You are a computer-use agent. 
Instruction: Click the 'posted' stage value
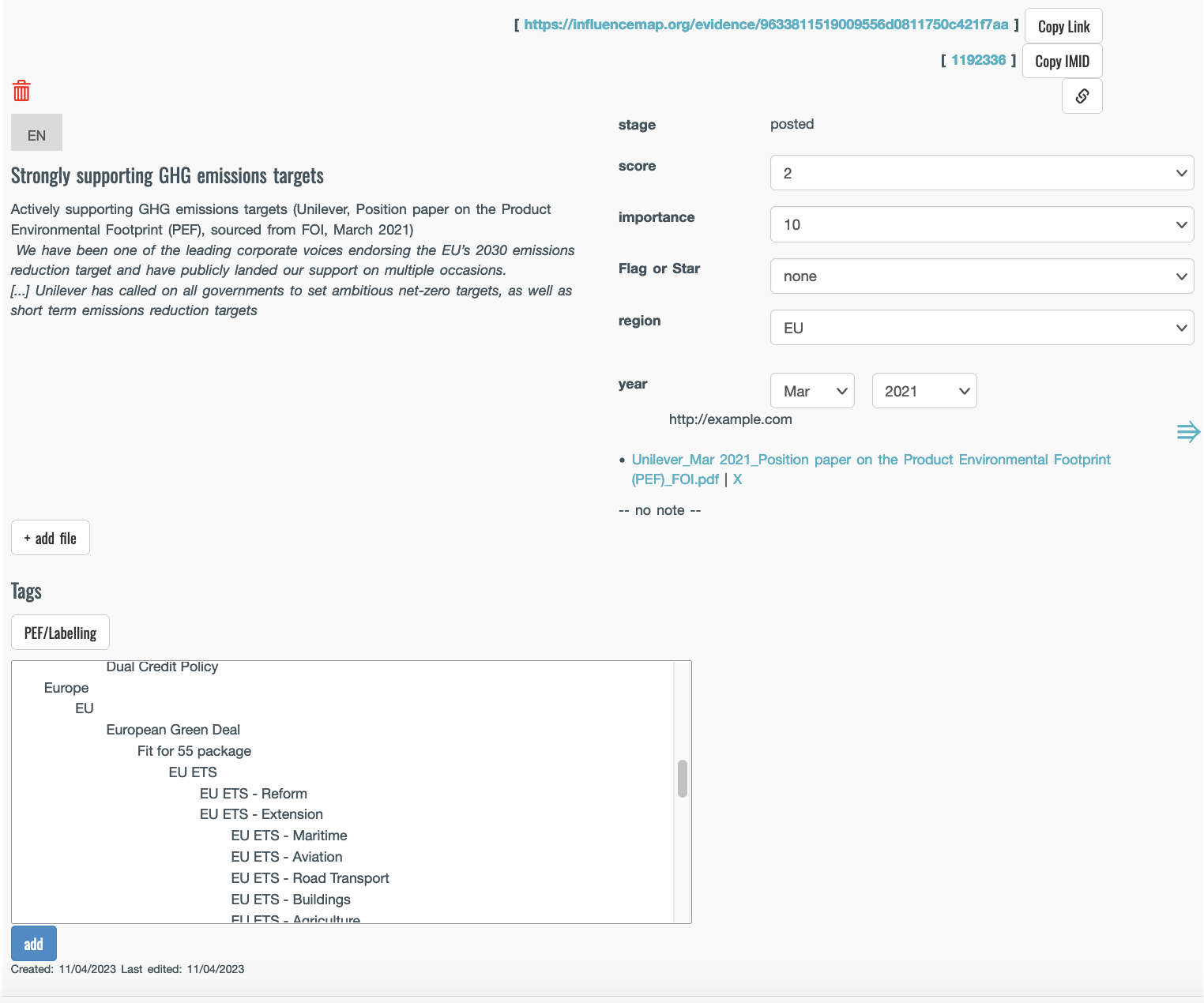792,124
